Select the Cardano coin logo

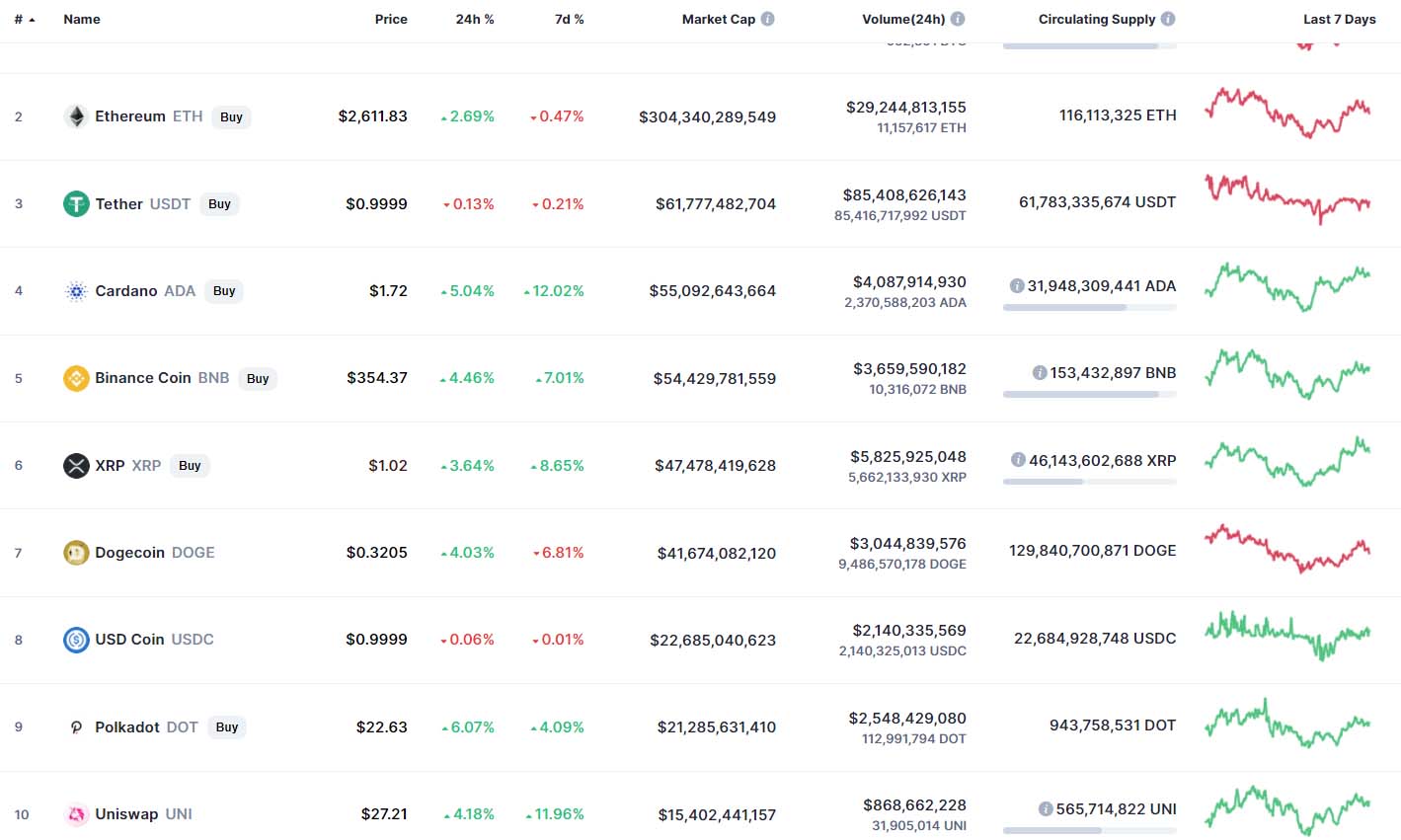click(76, 290)
